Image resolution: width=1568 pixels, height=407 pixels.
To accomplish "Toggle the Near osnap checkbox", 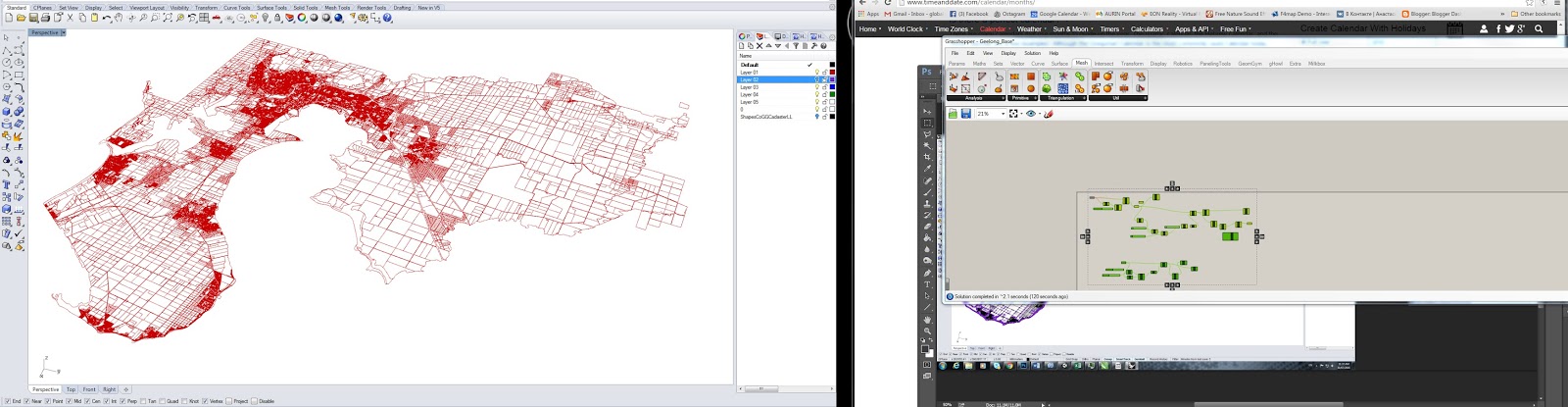I will (26, 401).
